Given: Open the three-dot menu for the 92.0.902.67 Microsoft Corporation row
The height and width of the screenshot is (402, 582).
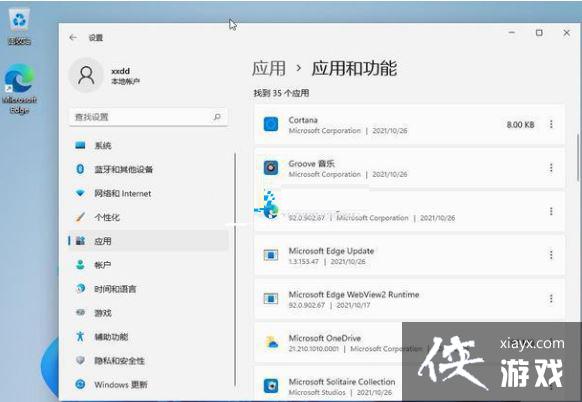Looking at the screenshot, I should point(551,211).
